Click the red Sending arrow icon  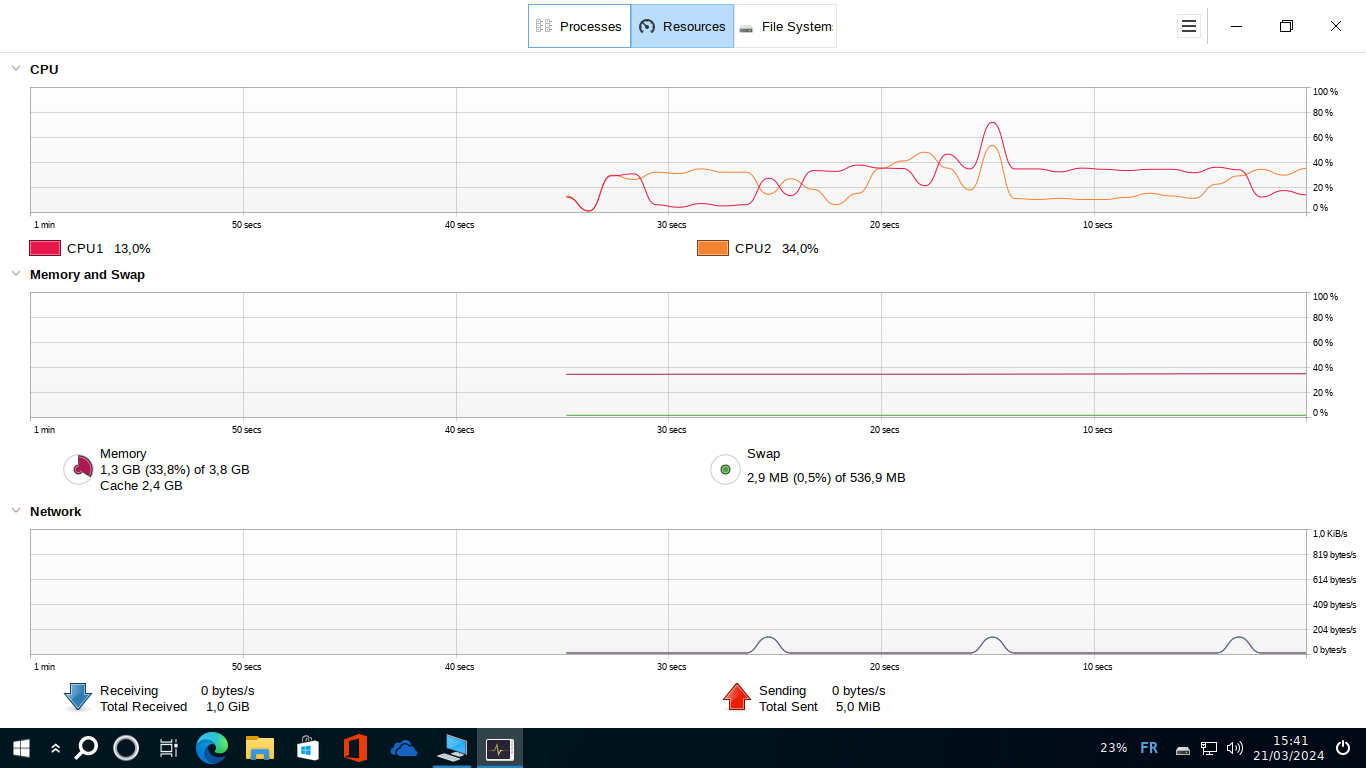(737, 697)
